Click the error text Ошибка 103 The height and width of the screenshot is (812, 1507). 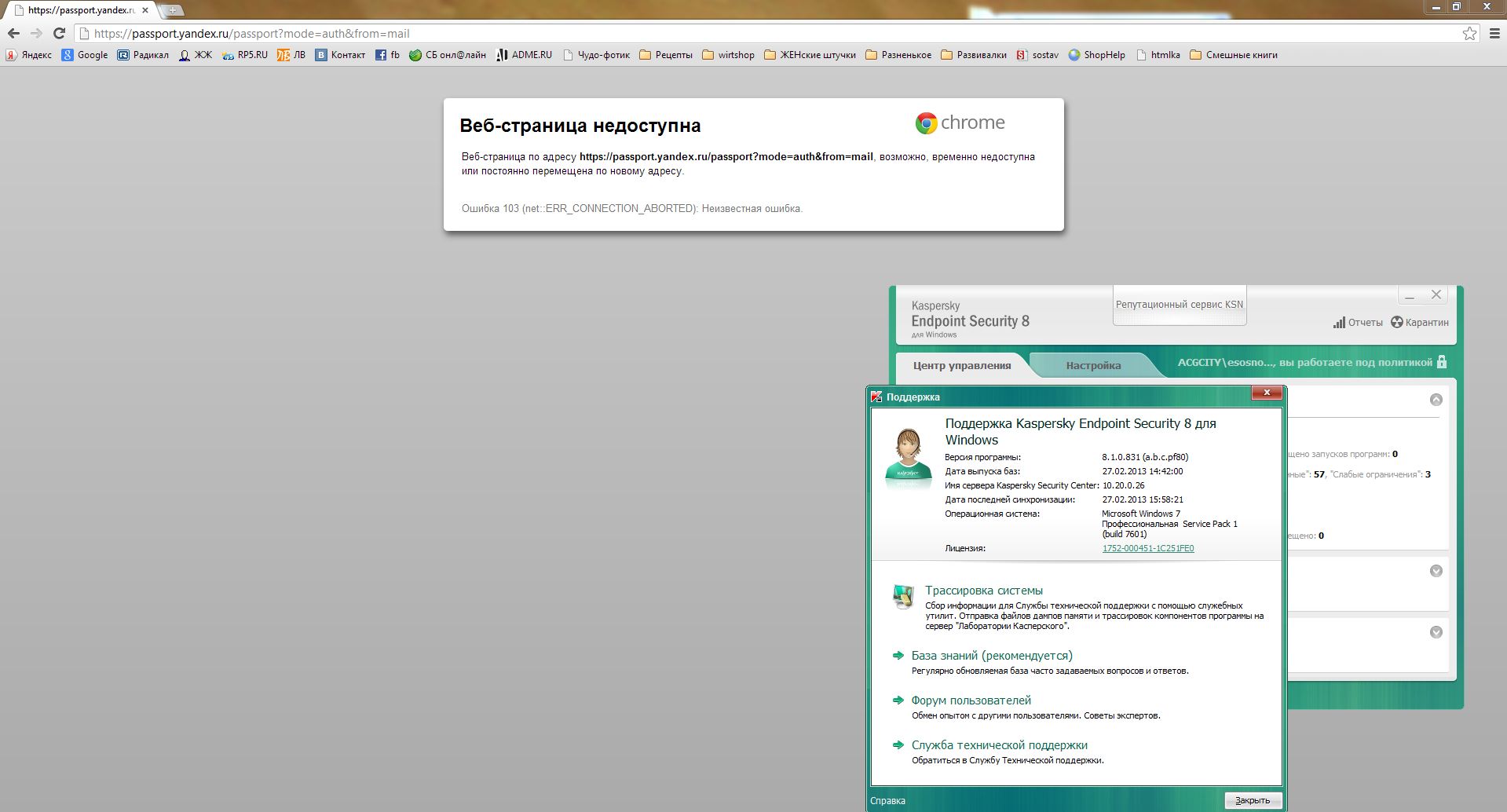point(632,209)
